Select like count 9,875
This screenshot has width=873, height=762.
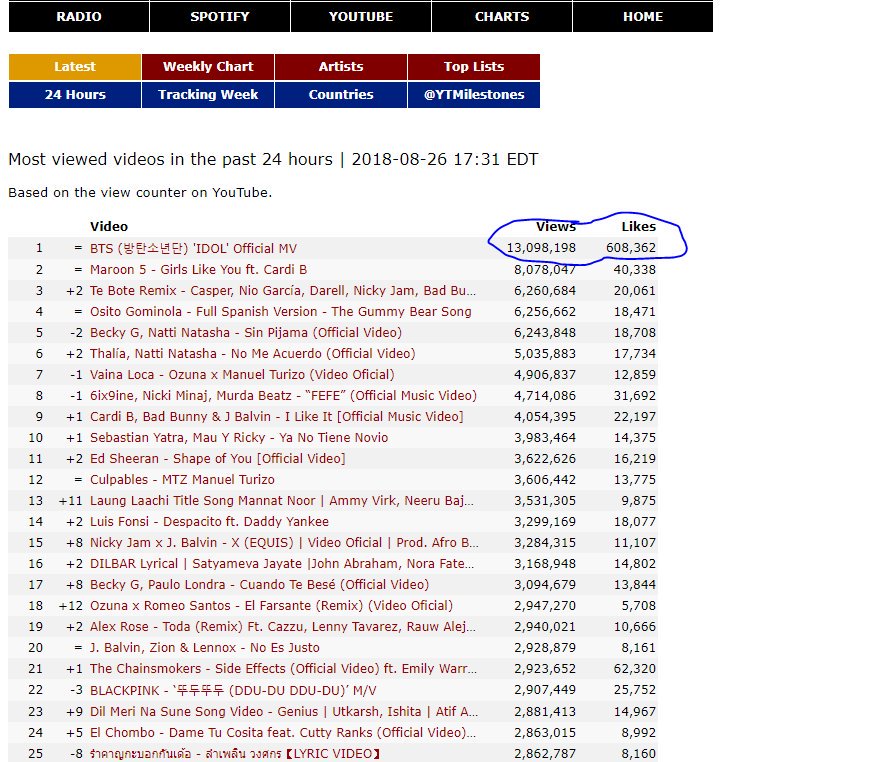pos(639,501)
